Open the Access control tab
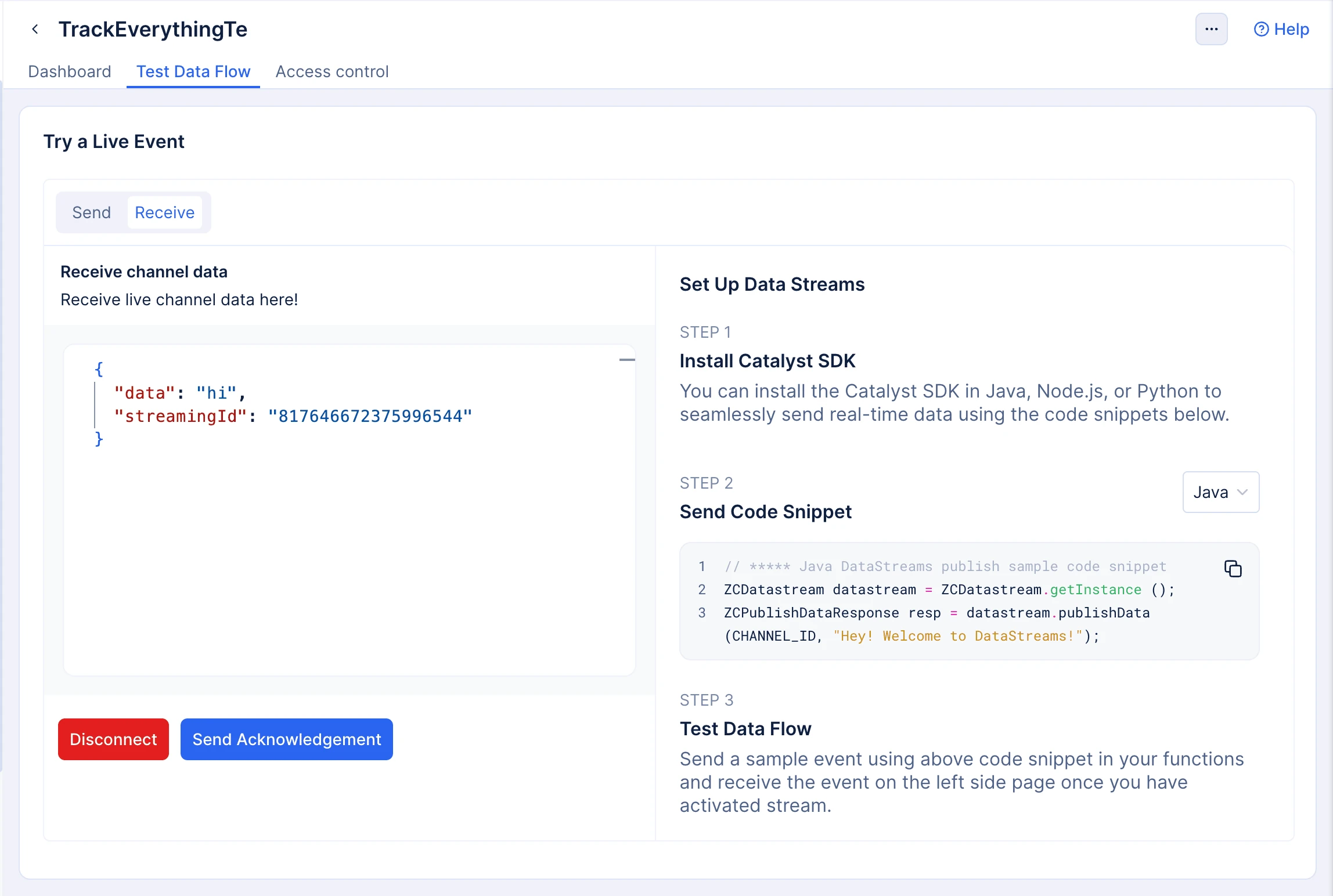The image size is (1333, 896). coord(332,71)
